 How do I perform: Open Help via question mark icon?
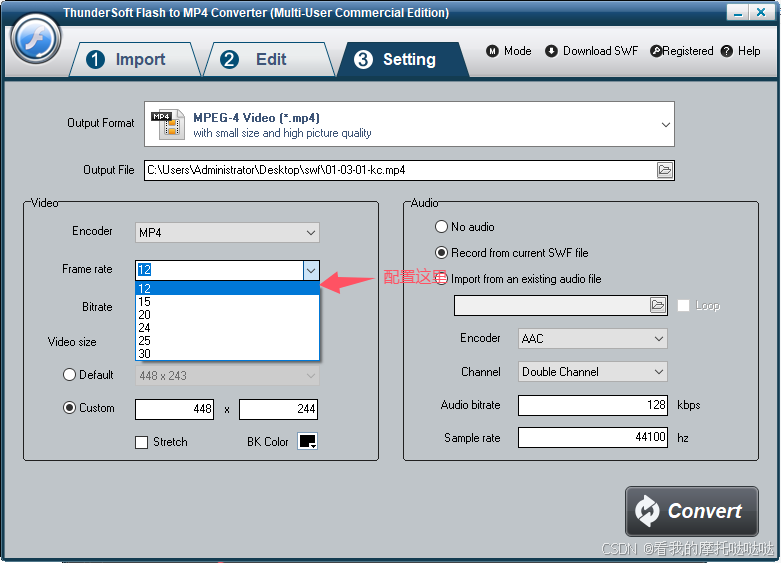coord(727,51)
